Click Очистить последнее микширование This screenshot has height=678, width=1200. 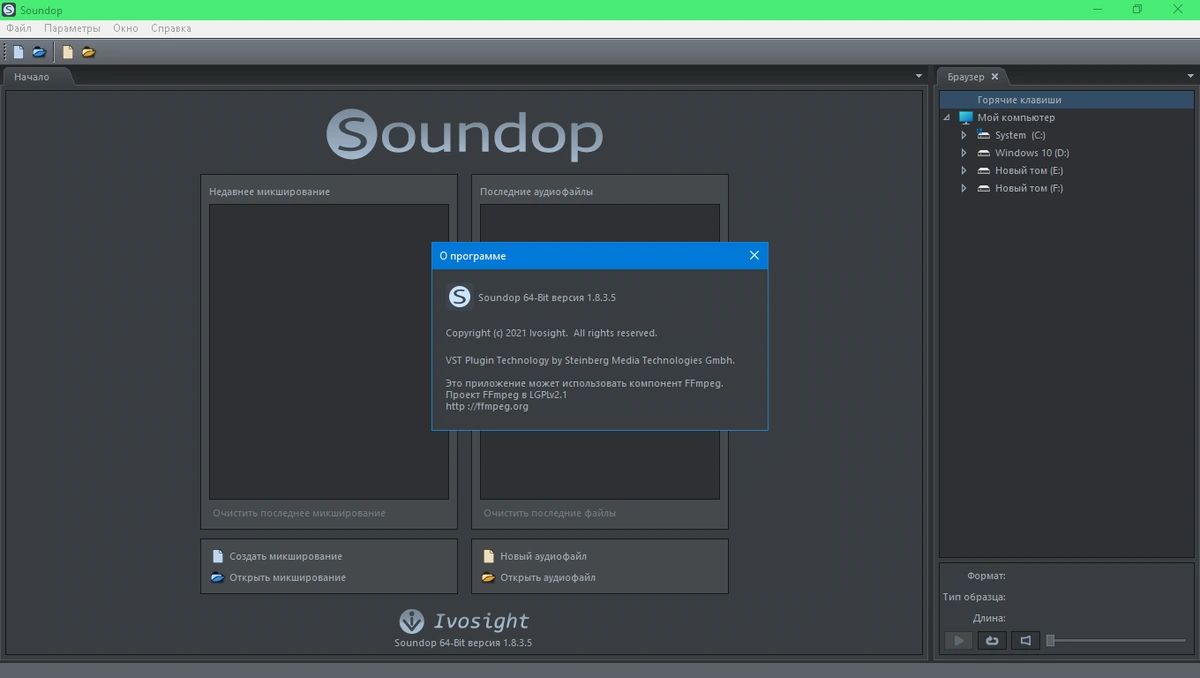[299, 513]
